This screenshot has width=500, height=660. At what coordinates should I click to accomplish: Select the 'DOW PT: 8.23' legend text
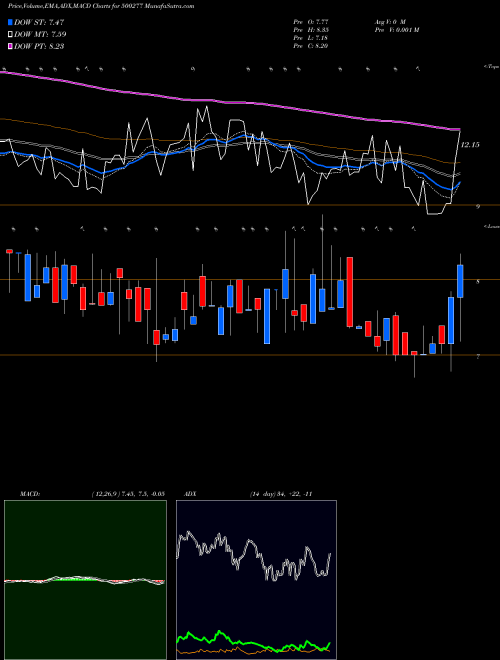(x=39, y=47)
